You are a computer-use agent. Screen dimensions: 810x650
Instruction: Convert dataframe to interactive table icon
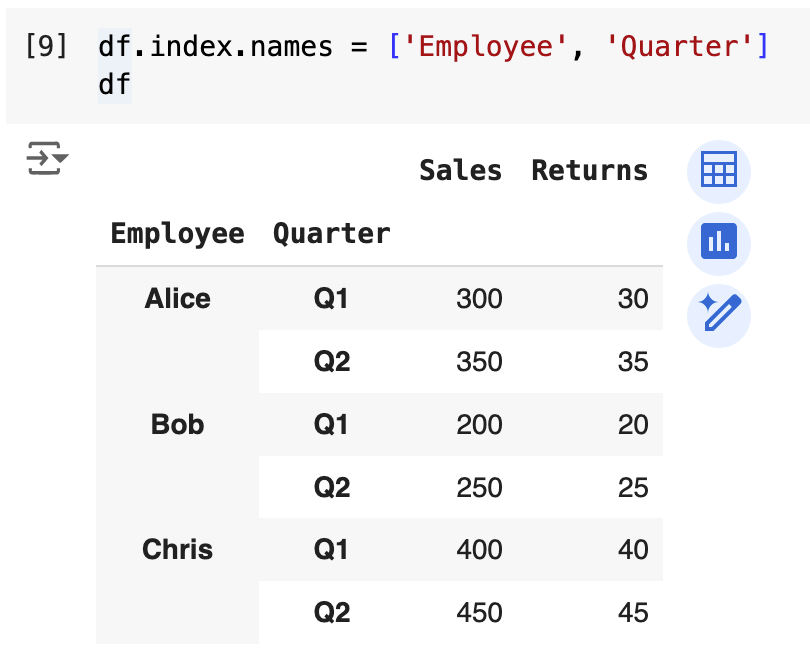coord(718,171)
